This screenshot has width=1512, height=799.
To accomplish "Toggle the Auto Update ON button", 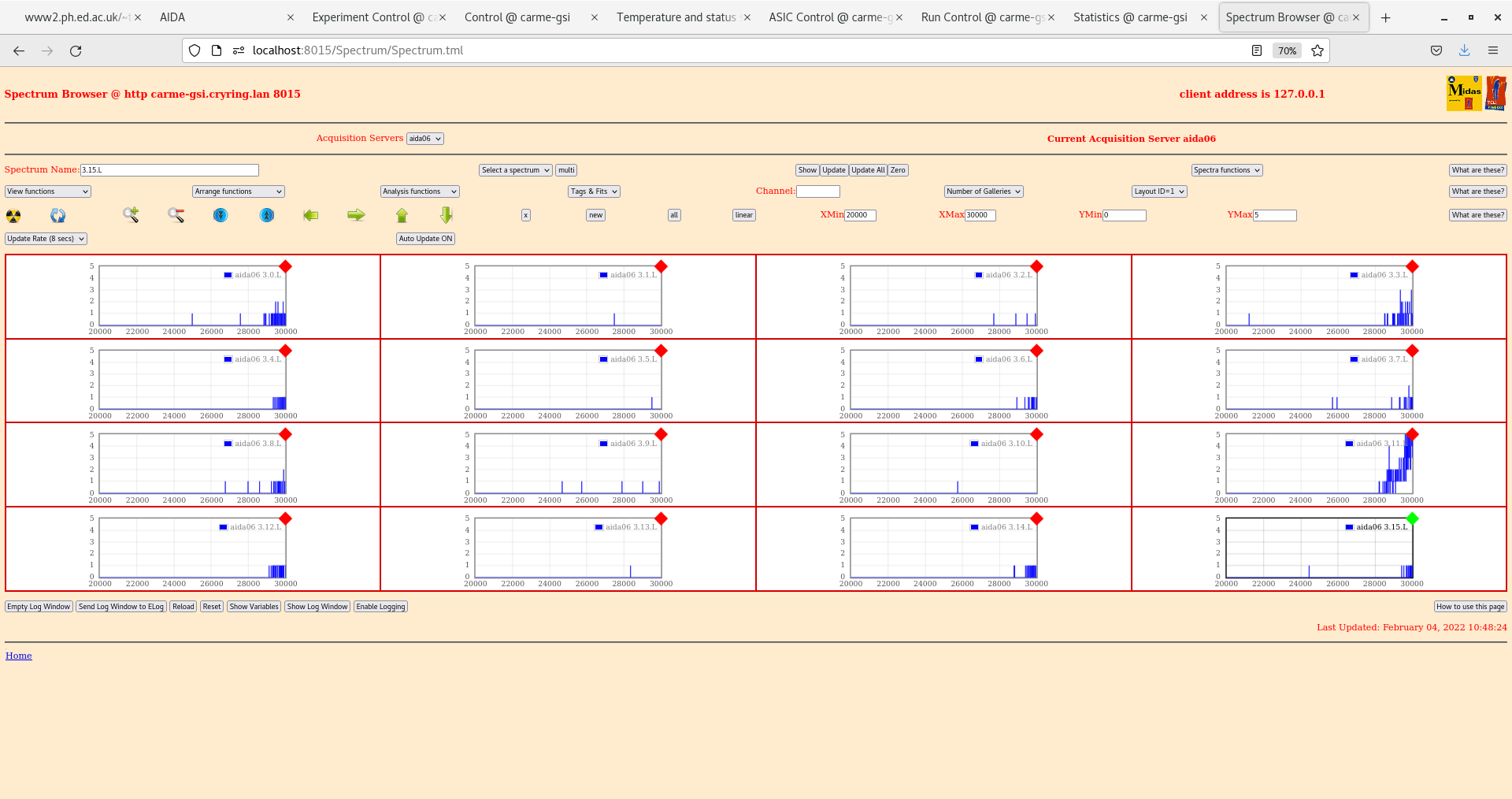I will coord(425,238).
